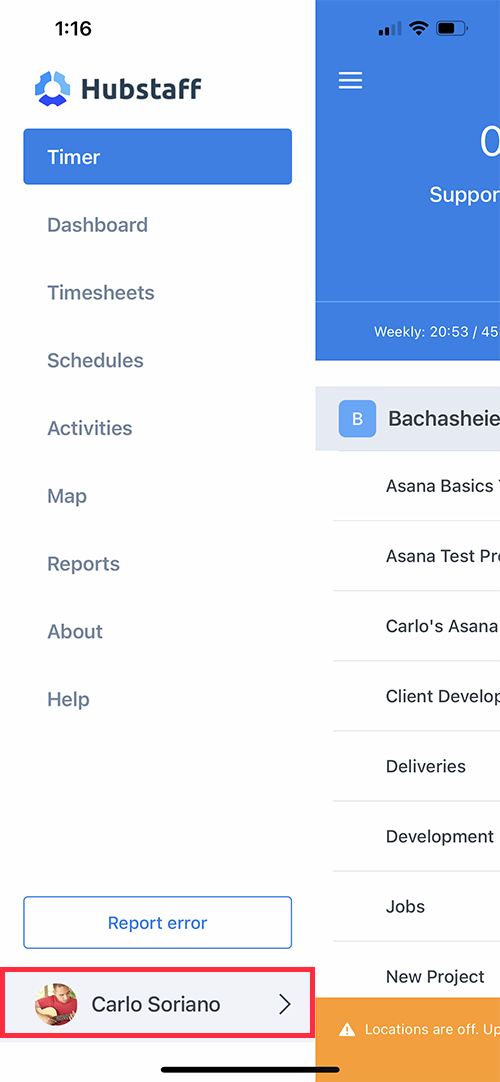Screen dimensions: 500x1082
Task: Open the Dashboard menu item
Action: (x=97, y=225)
